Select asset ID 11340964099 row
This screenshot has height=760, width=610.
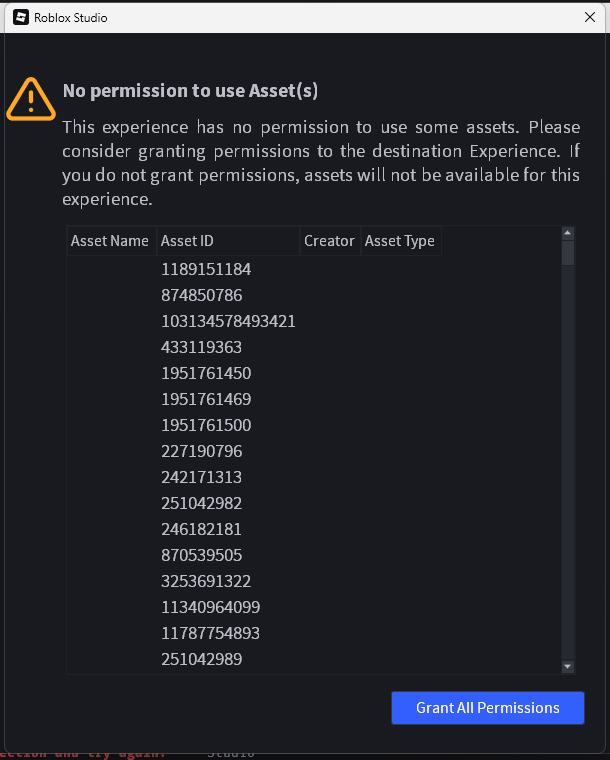210,608
